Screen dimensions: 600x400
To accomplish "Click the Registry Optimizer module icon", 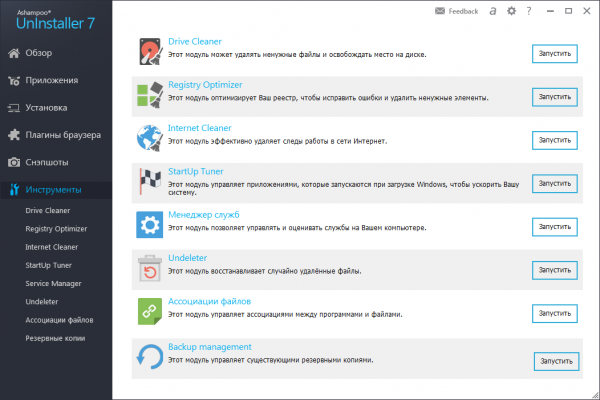I will (x=150, y=93).
